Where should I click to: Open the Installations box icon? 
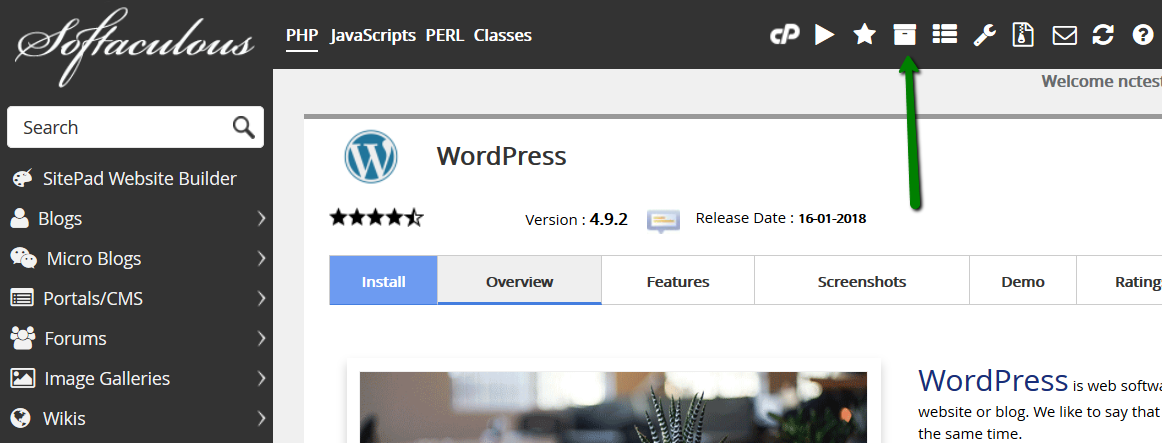pos(905,34)
